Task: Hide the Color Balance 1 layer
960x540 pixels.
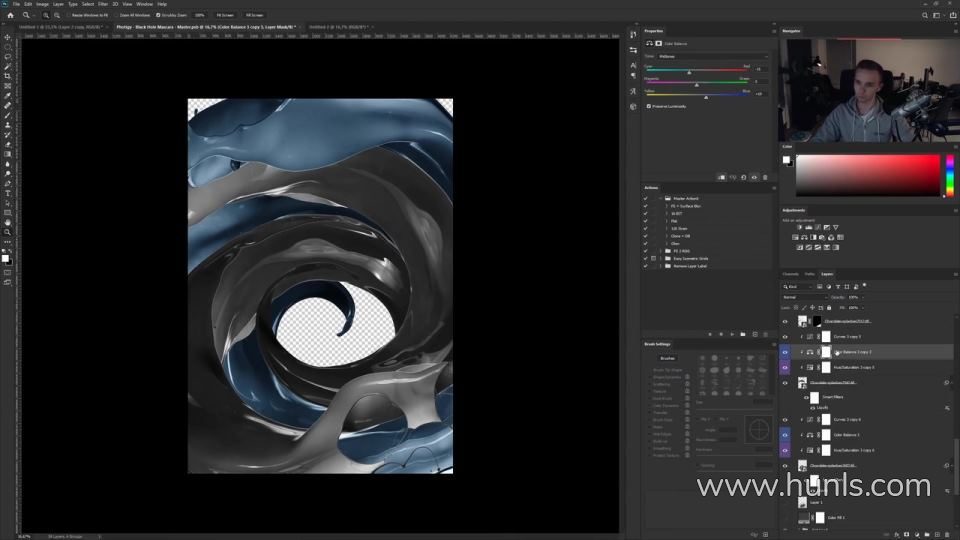Action: click(x=785, y=435)
